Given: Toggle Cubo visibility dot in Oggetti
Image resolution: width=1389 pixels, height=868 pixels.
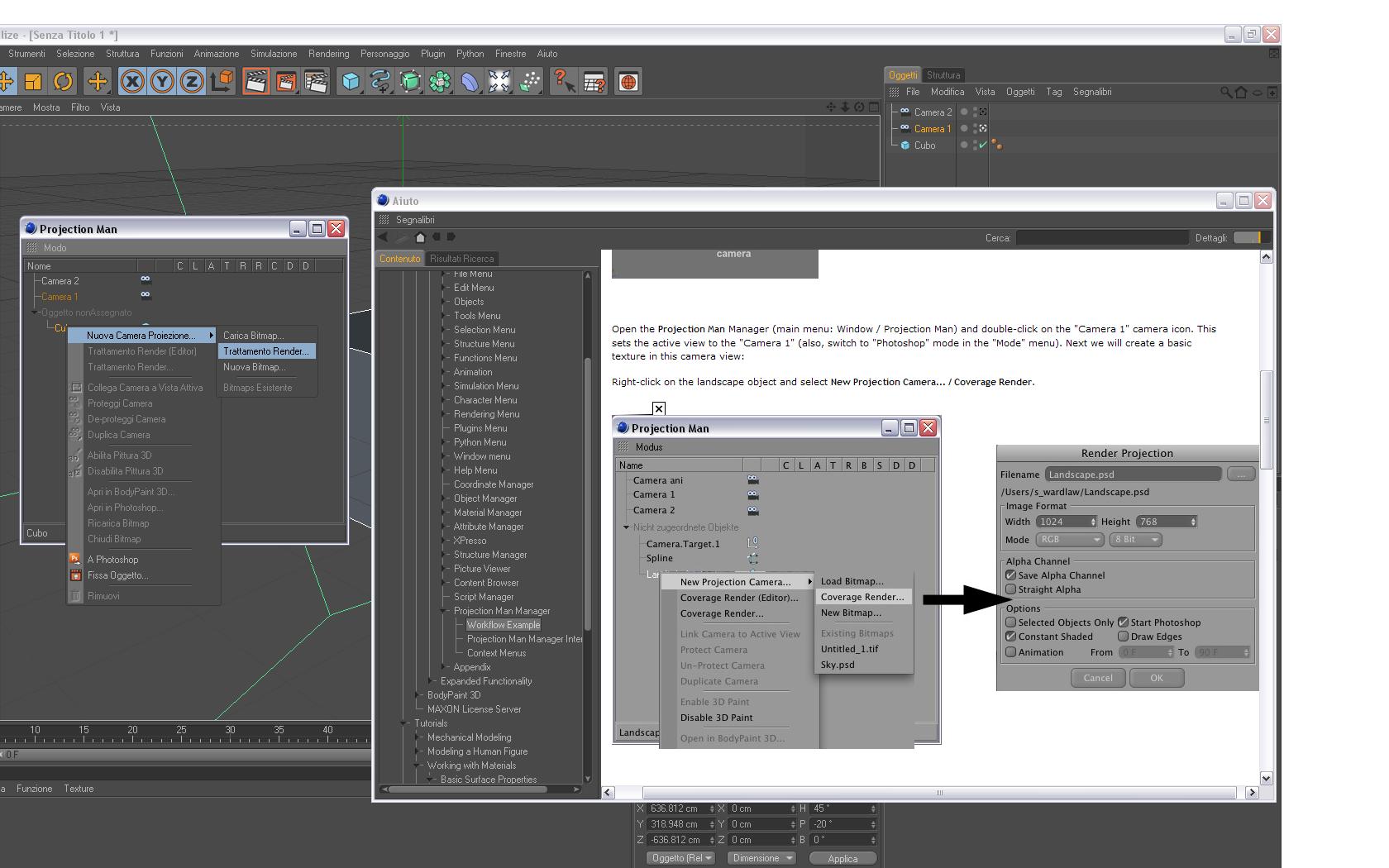Looking at the screenshot, I should tap(964, 145).
